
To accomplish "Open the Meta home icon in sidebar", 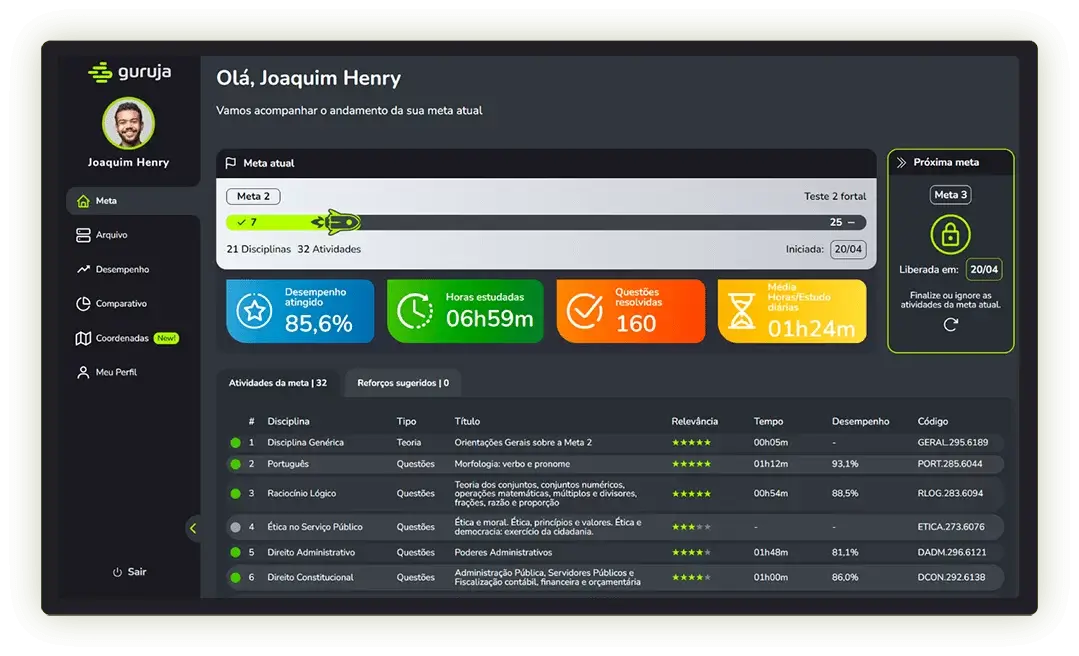I will point(83,201).
